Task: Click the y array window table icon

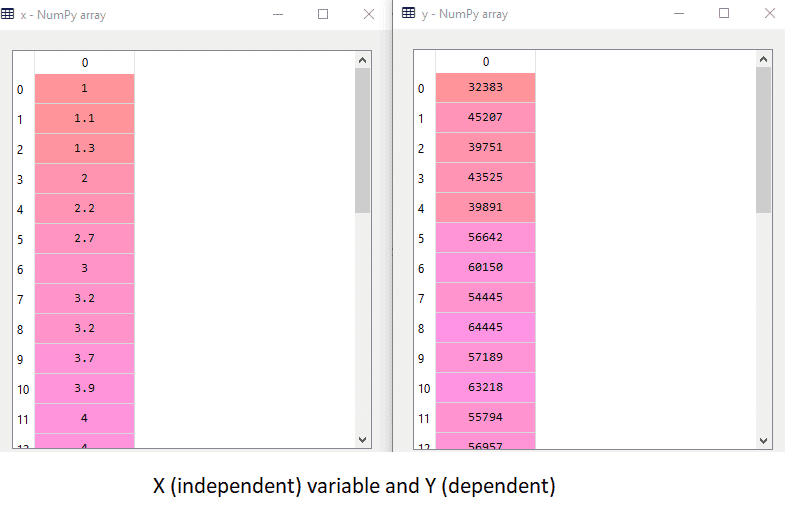Action: coord(408,14)
